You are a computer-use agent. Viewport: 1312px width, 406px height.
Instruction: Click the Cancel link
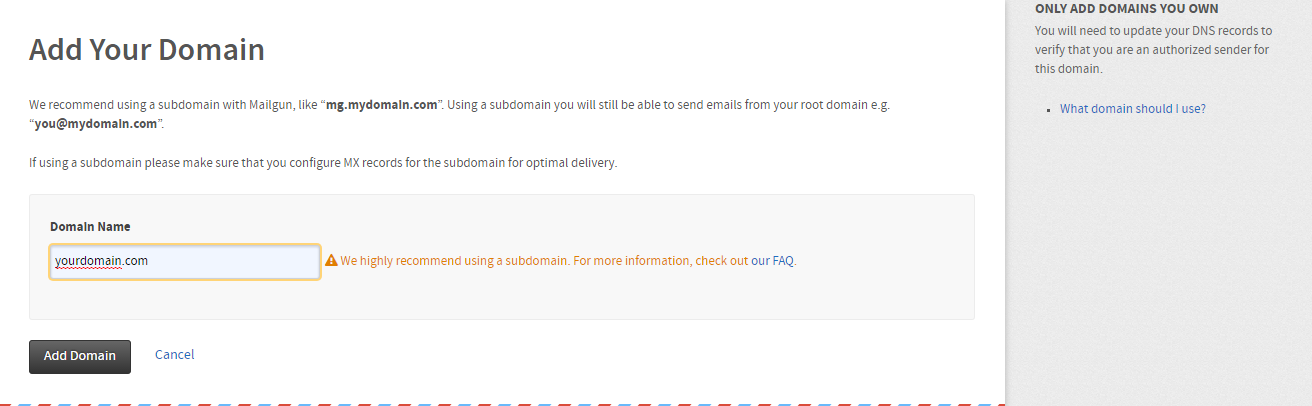point(174,355)
